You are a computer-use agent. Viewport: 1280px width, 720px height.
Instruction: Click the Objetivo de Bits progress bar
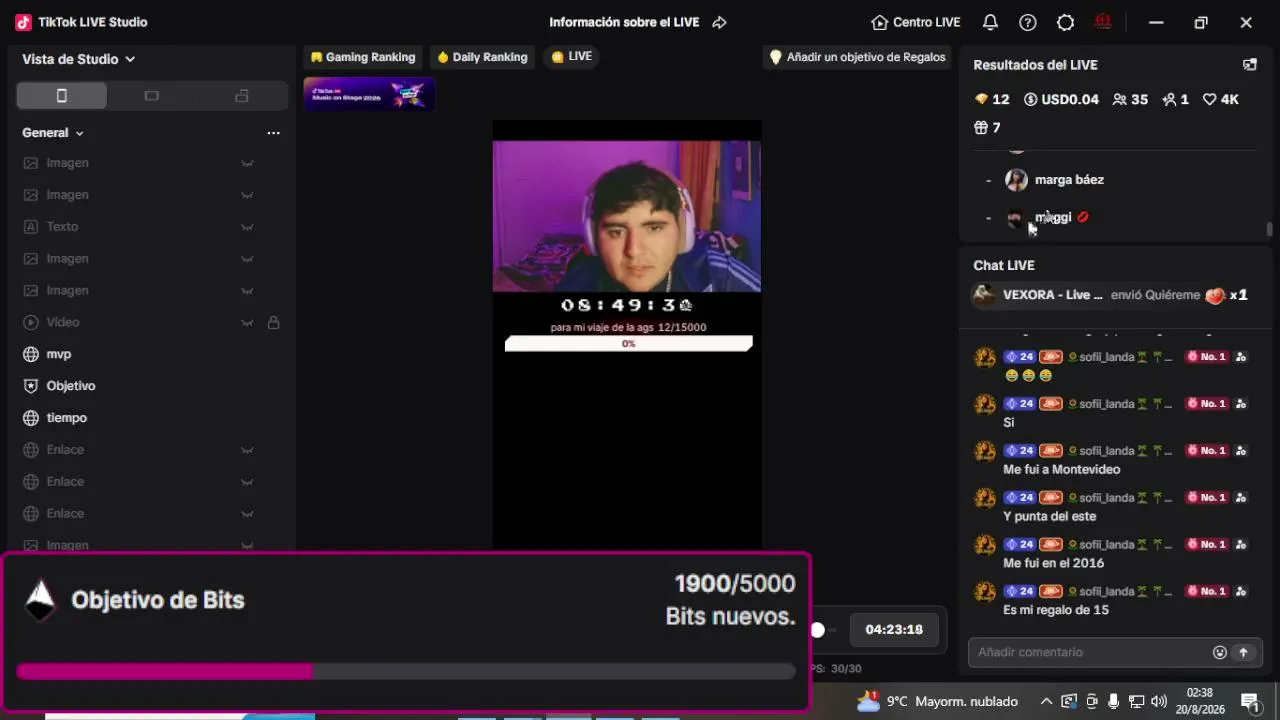click(x=406, y=671)
